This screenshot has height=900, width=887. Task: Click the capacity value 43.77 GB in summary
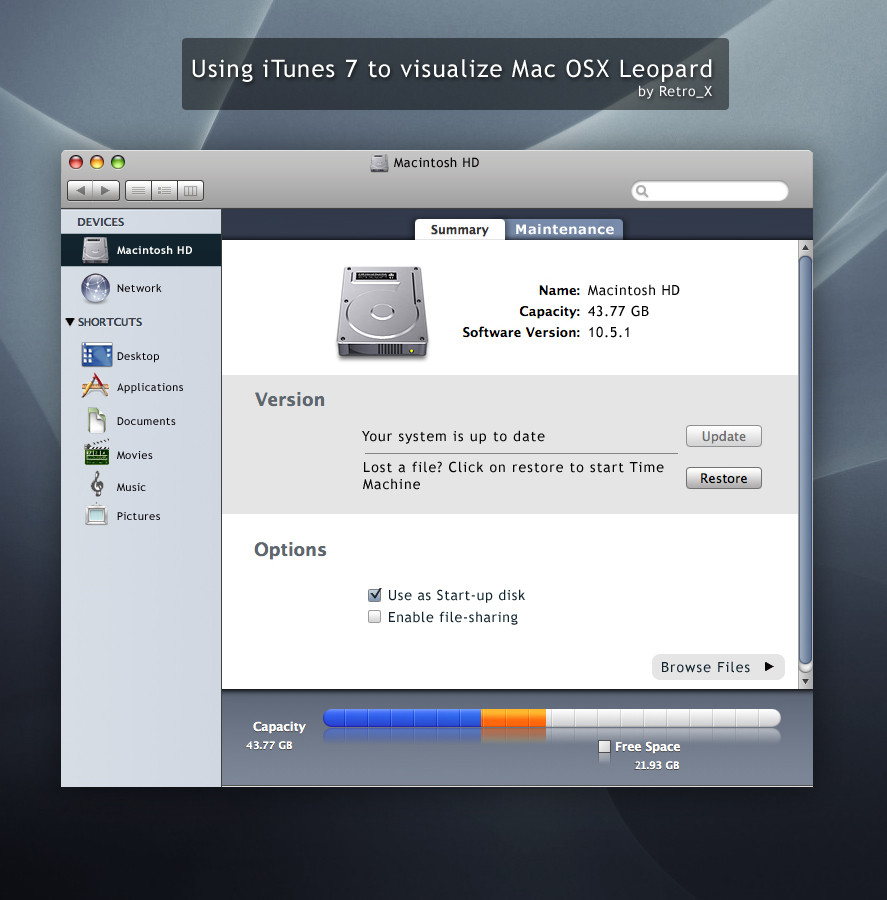coord(618,311)
